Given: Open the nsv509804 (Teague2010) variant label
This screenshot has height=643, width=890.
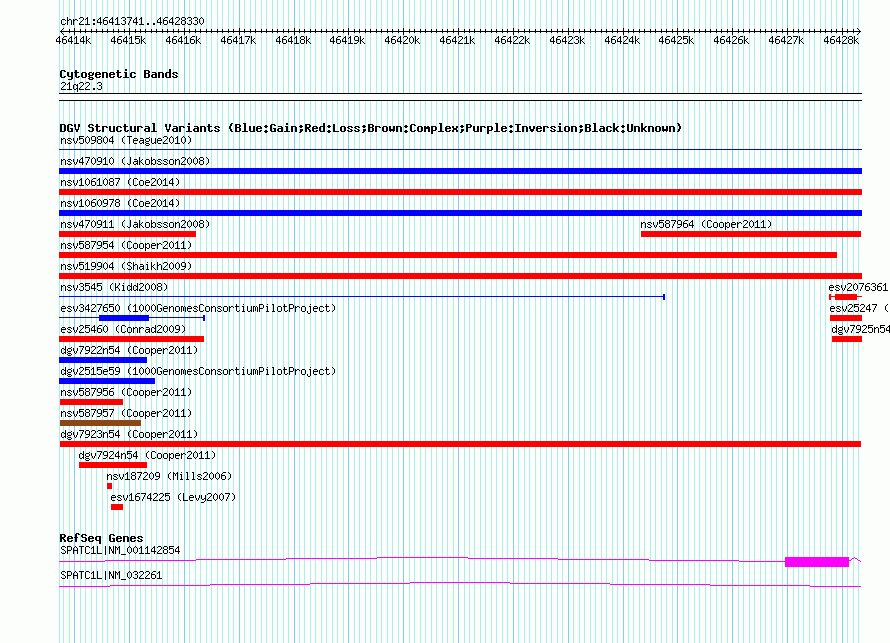Looking at the screenshot, I should click(x=126, y=140).
